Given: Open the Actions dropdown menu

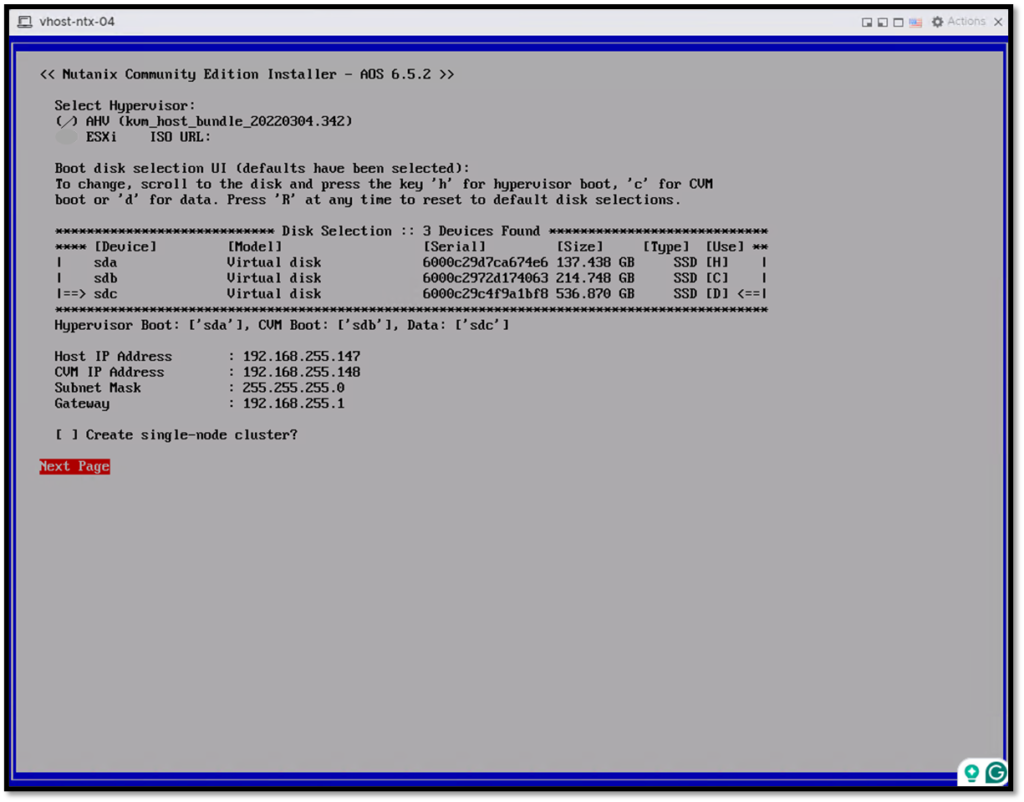Looking at the screenshot, I should 966,22.
